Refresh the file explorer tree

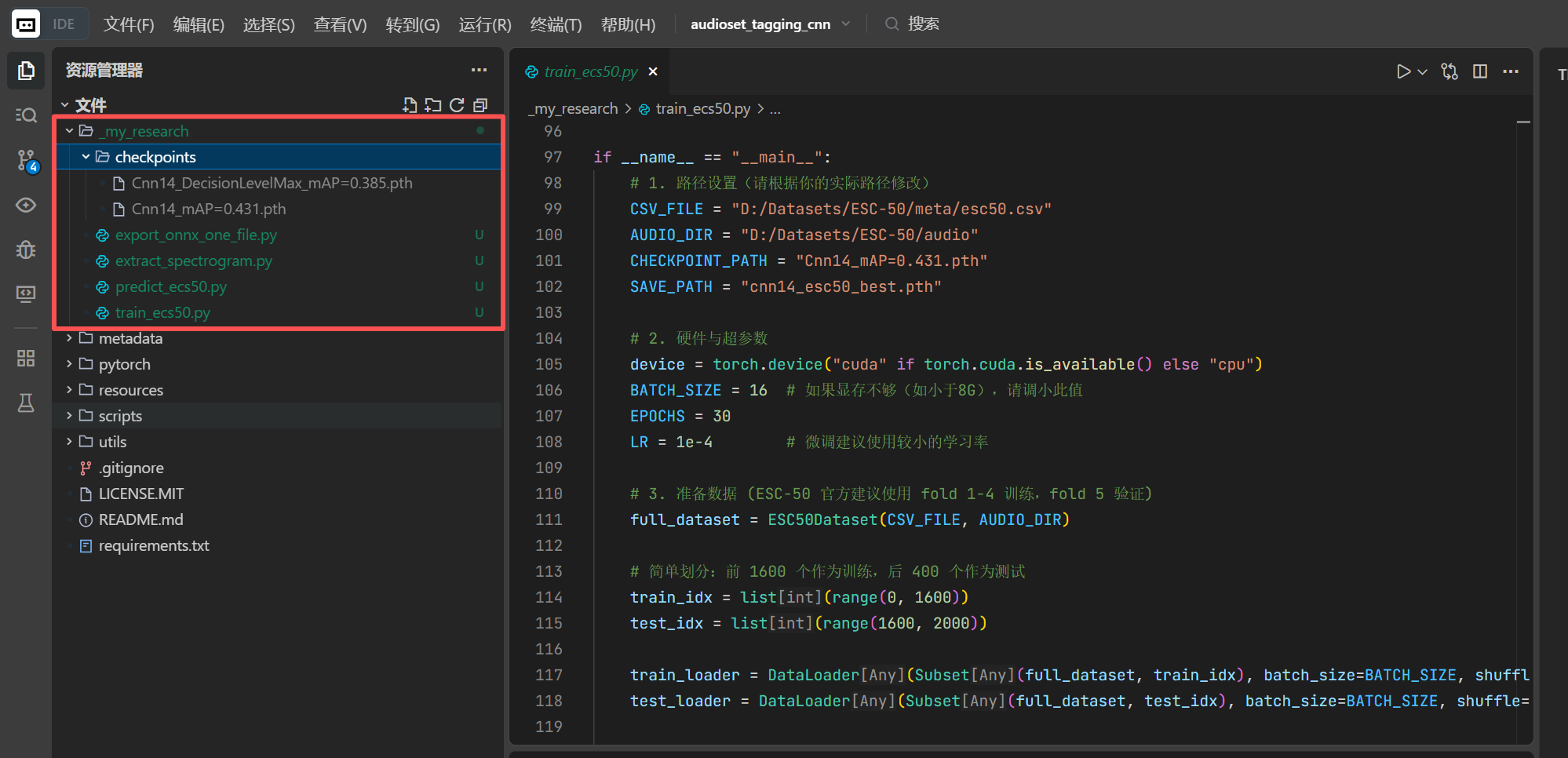tap(457, 105)
